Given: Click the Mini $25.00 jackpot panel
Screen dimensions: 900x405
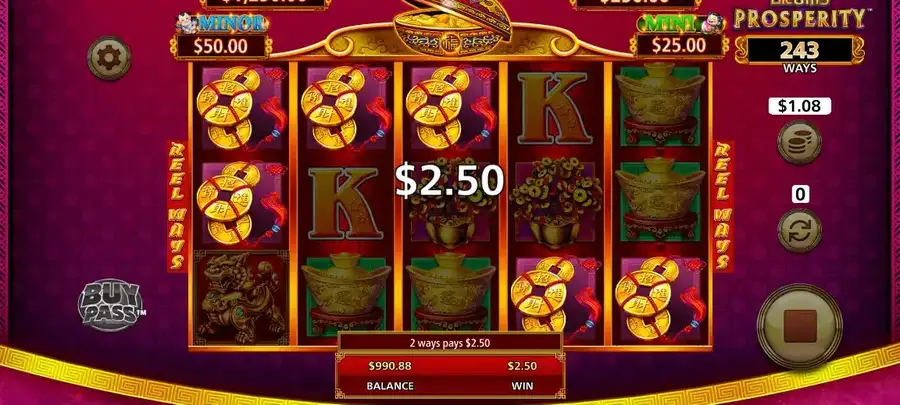Looking at the screenshot, I should click(x=680, y=37).
